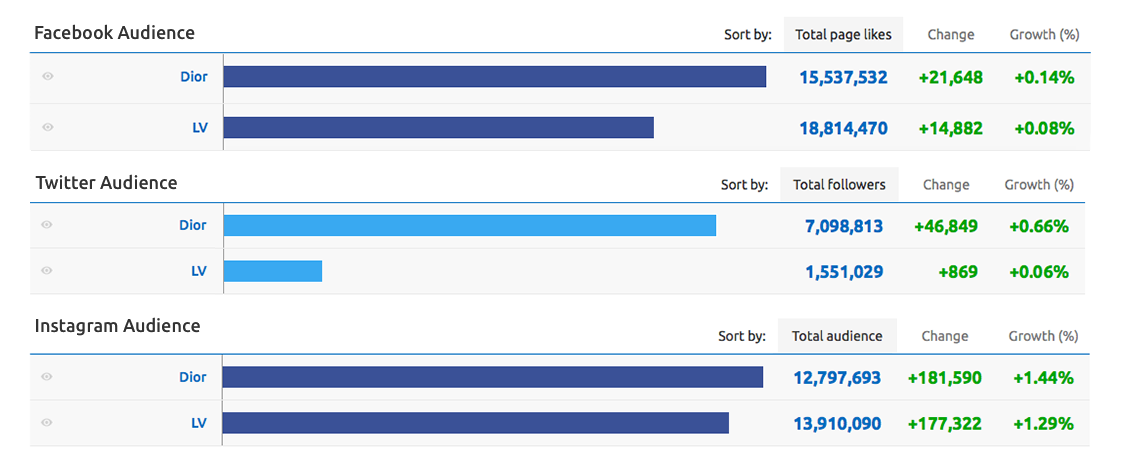
Task: Sort Facebook Audience by Change
Action: 950,35
